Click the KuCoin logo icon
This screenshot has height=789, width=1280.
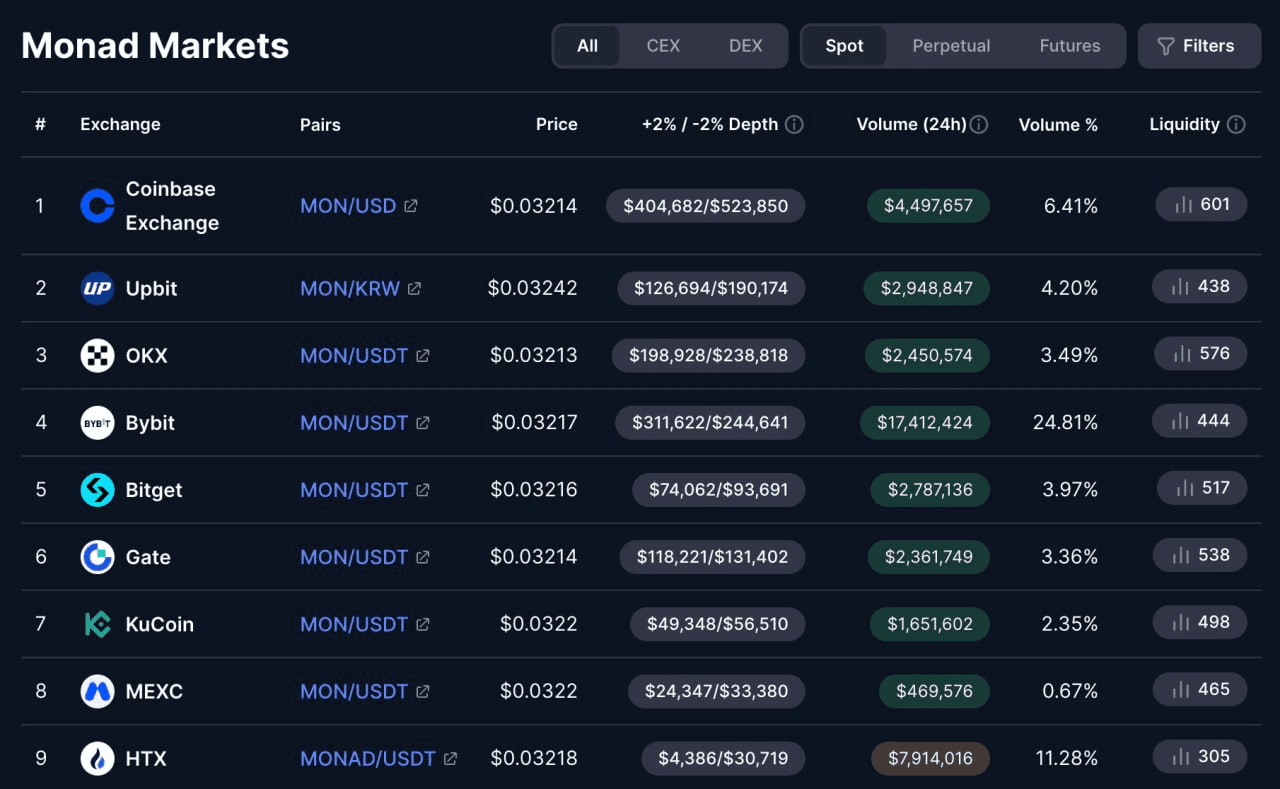[x=97, y=624]
